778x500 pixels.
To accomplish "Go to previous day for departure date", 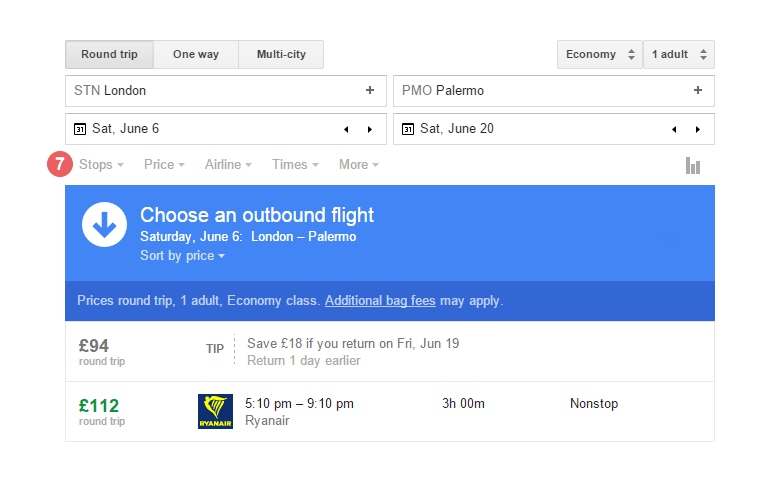I will pos(346,129).
